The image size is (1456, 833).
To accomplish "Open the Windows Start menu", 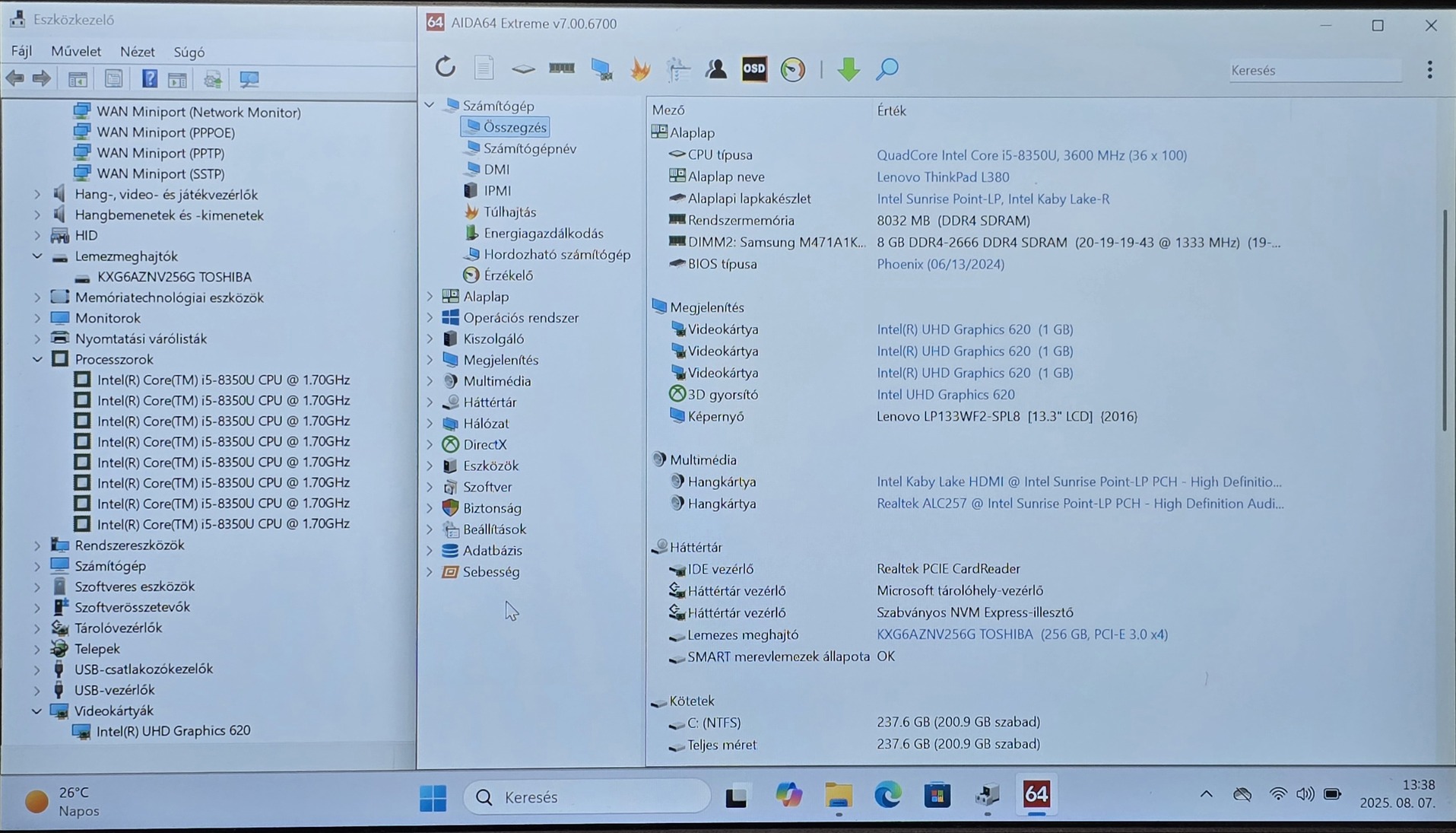I will pos(433,797).
